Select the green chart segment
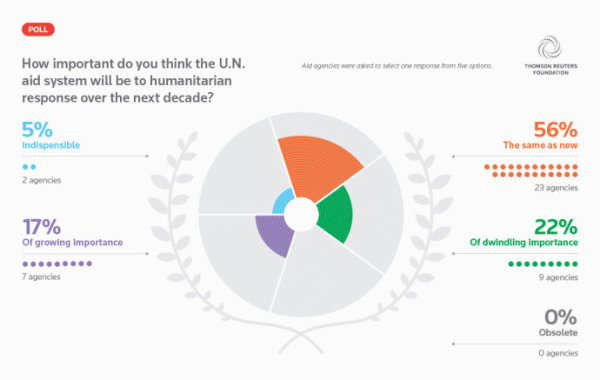This screenshot has height=380, width=600. [x=336, y=214]
